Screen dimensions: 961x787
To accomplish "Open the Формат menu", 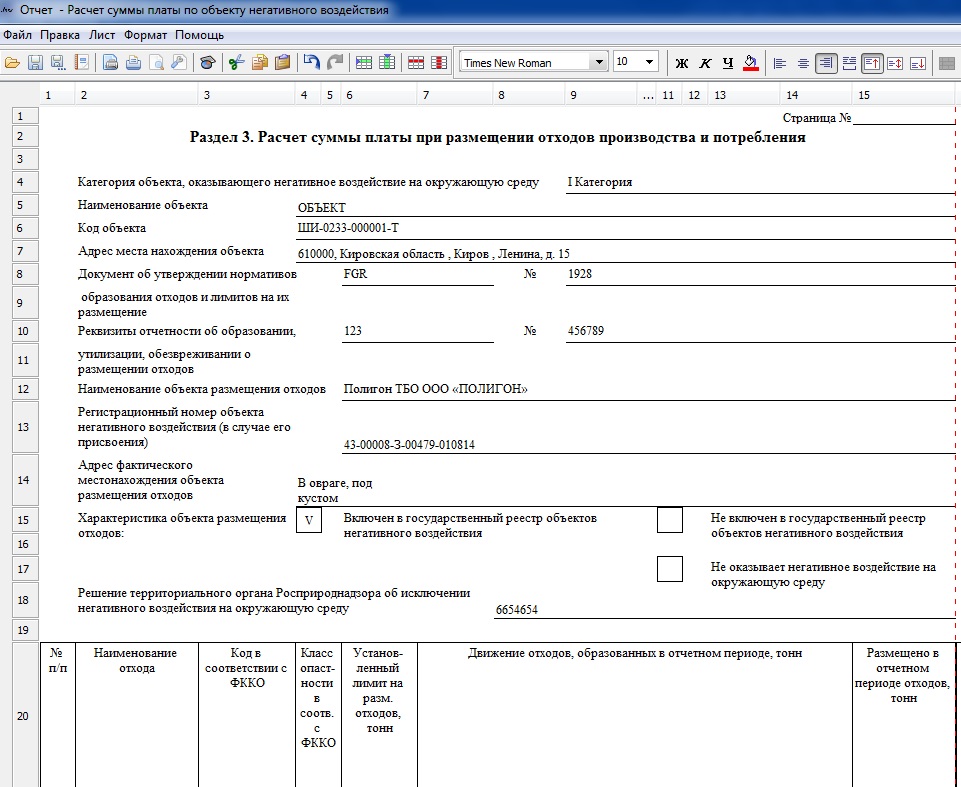I will pos(145,35).
